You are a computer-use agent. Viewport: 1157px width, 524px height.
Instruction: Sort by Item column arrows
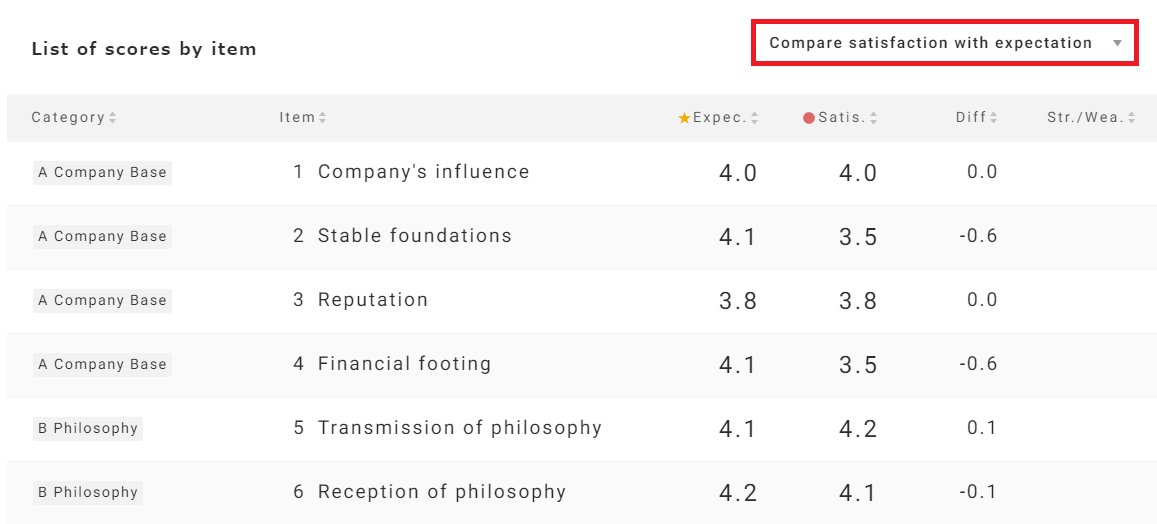323,118
